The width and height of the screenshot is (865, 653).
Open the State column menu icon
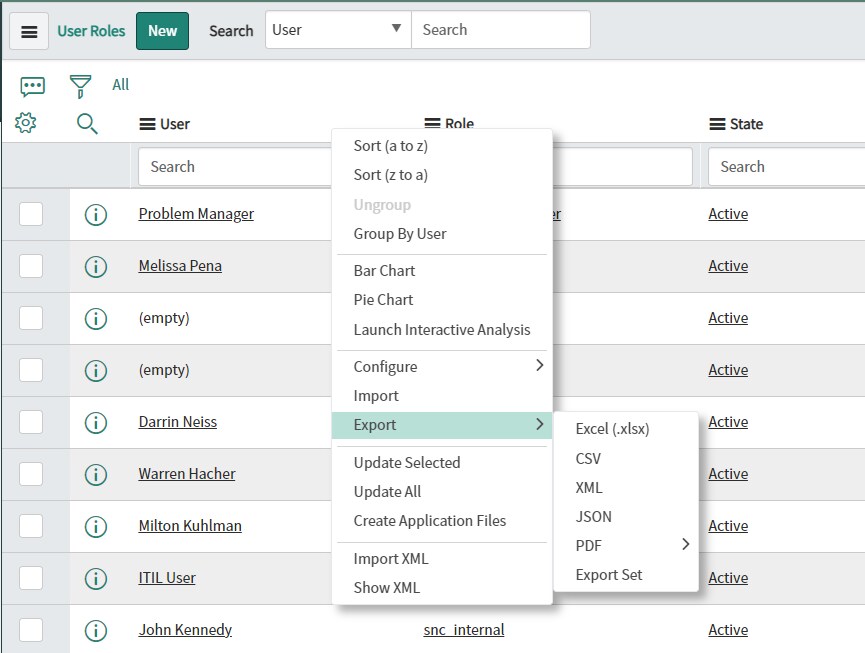pos(717,125)
